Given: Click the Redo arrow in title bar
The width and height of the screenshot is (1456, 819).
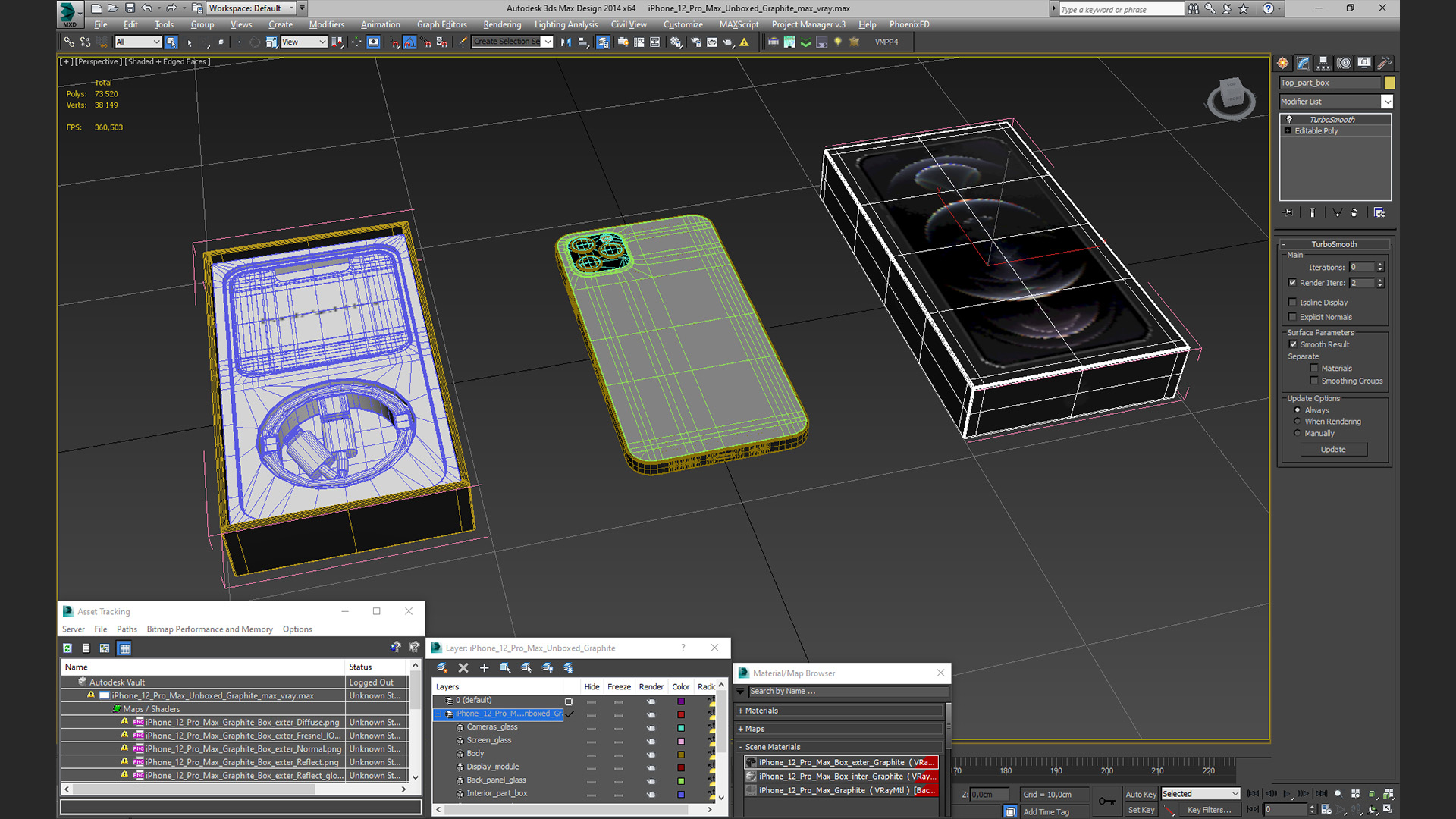Looking at the screenshot, I should point(171,8).
